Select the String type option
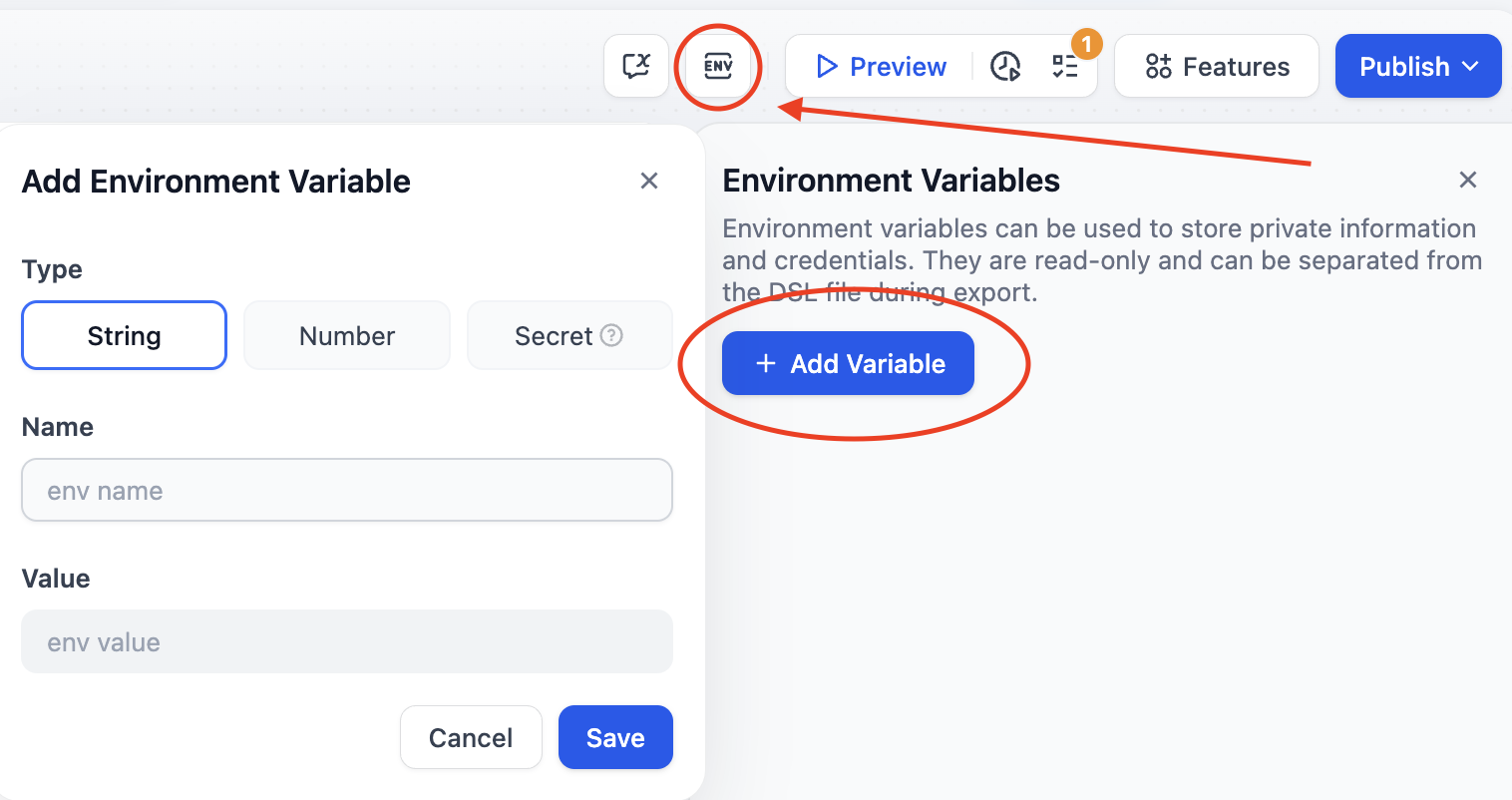Screen dimensions: 1512x800 click(x=124, y=336)
